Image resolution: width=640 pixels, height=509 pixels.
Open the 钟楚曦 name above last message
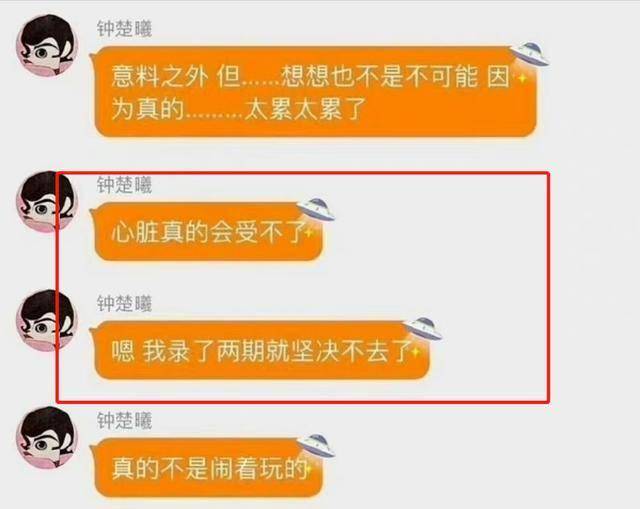tap(124, 421)
